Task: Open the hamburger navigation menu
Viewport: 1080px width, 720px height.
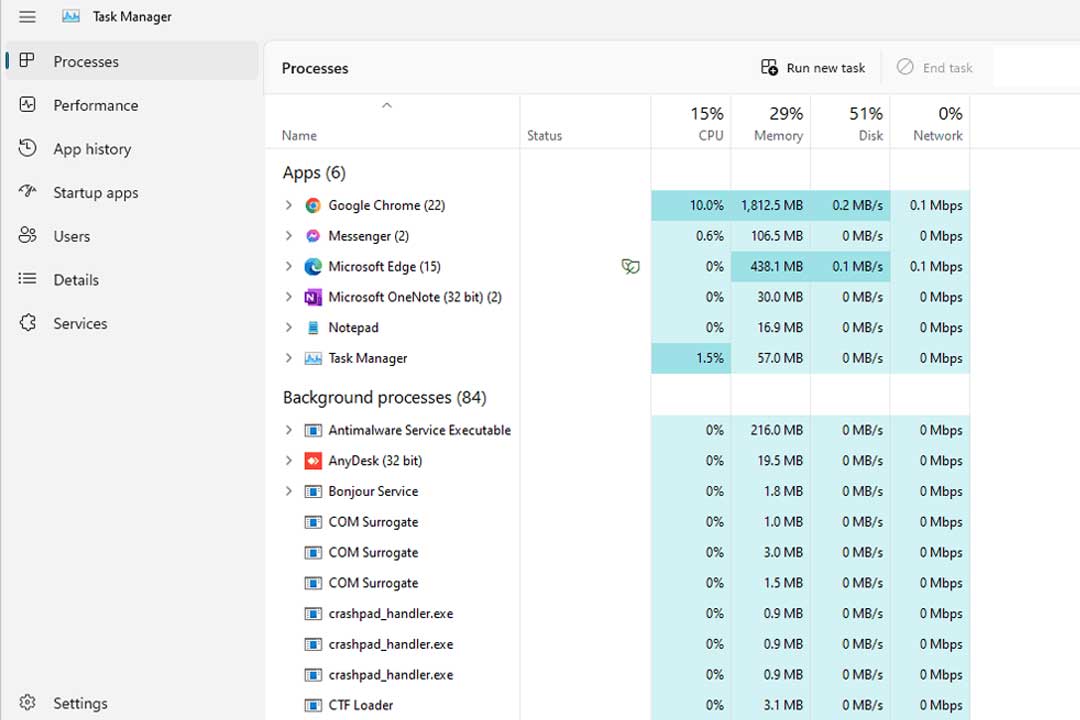Action: [27, 17]
